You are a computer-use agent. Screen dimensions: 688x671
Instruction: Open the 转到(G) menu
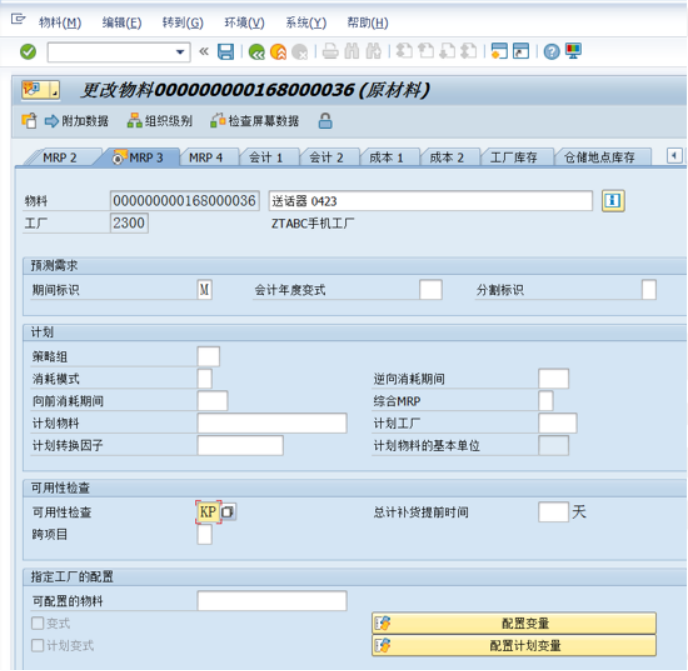pos(183,22)
